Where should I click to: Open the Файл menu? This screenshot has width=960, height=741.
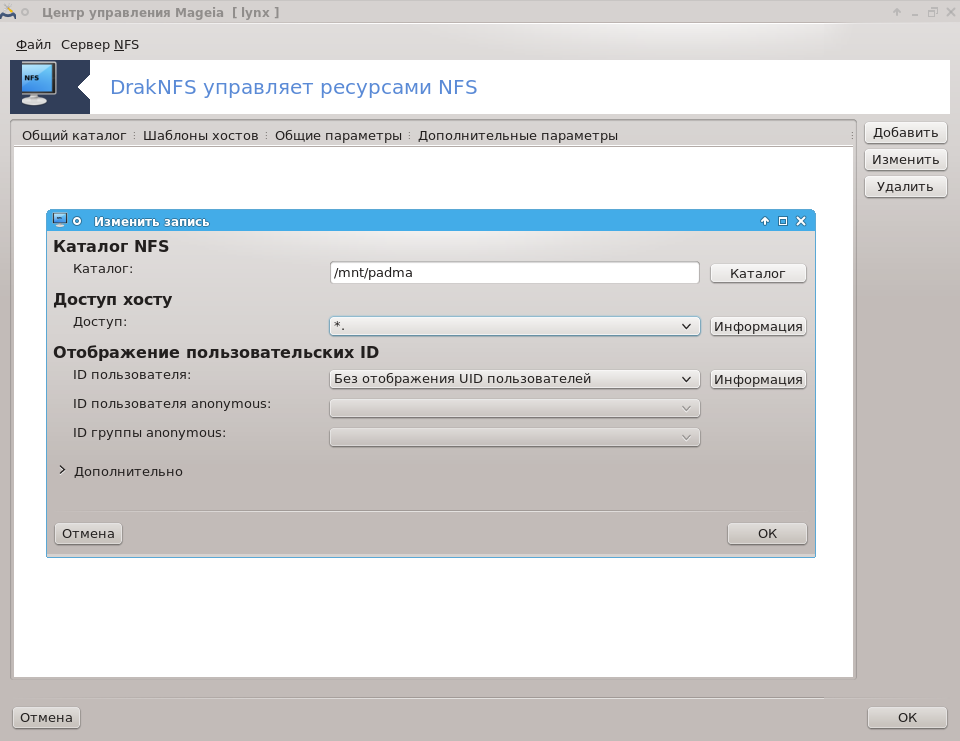[x=33, y=45]
